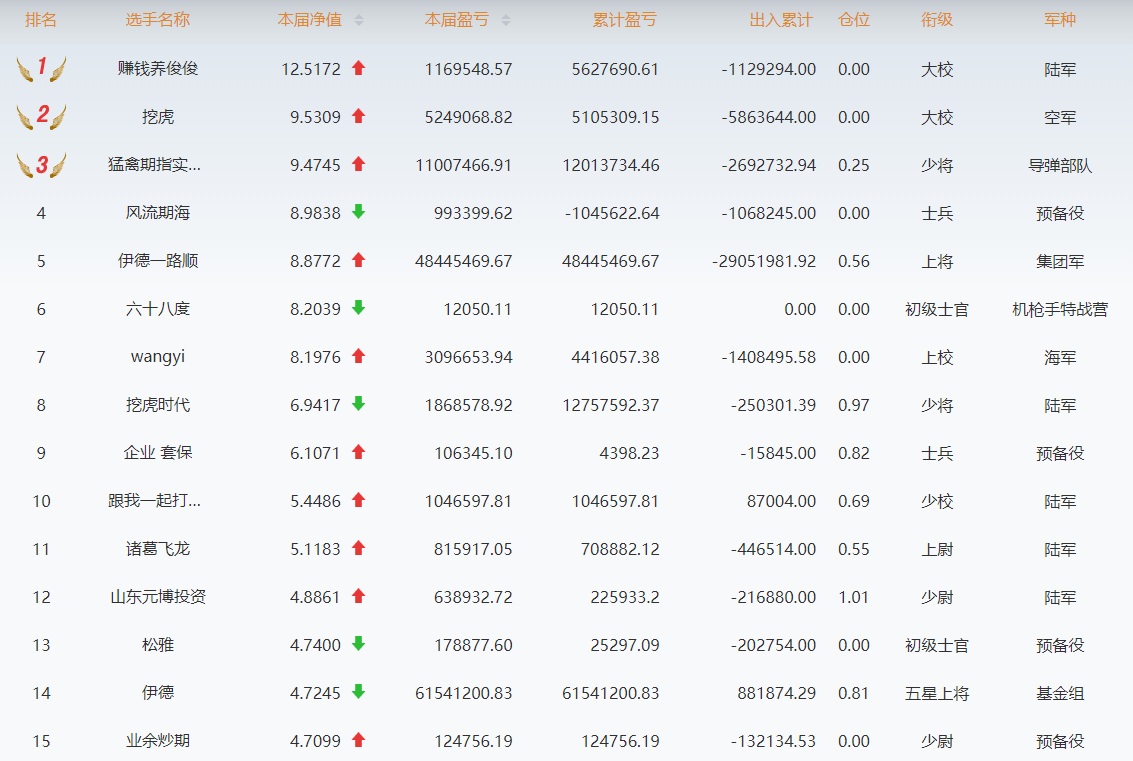The height and width of the screenshot is (761, 1133).
Task: Click red up arrow beside 4.7099
Action: (x=358, y=740)
